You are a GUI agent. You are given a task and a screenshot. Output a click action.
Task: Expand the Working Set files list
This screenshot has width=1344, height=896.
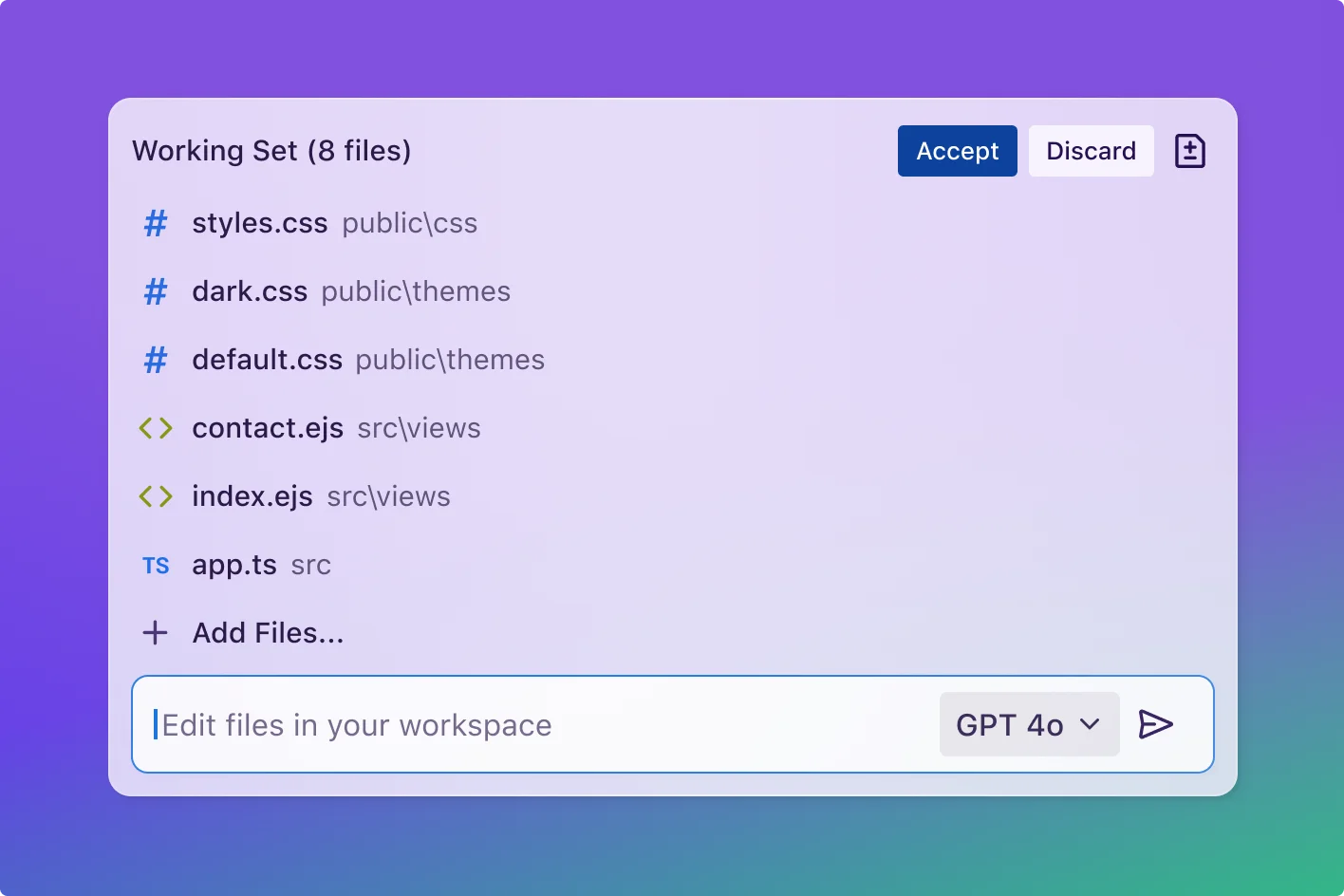tap(271, 150)
